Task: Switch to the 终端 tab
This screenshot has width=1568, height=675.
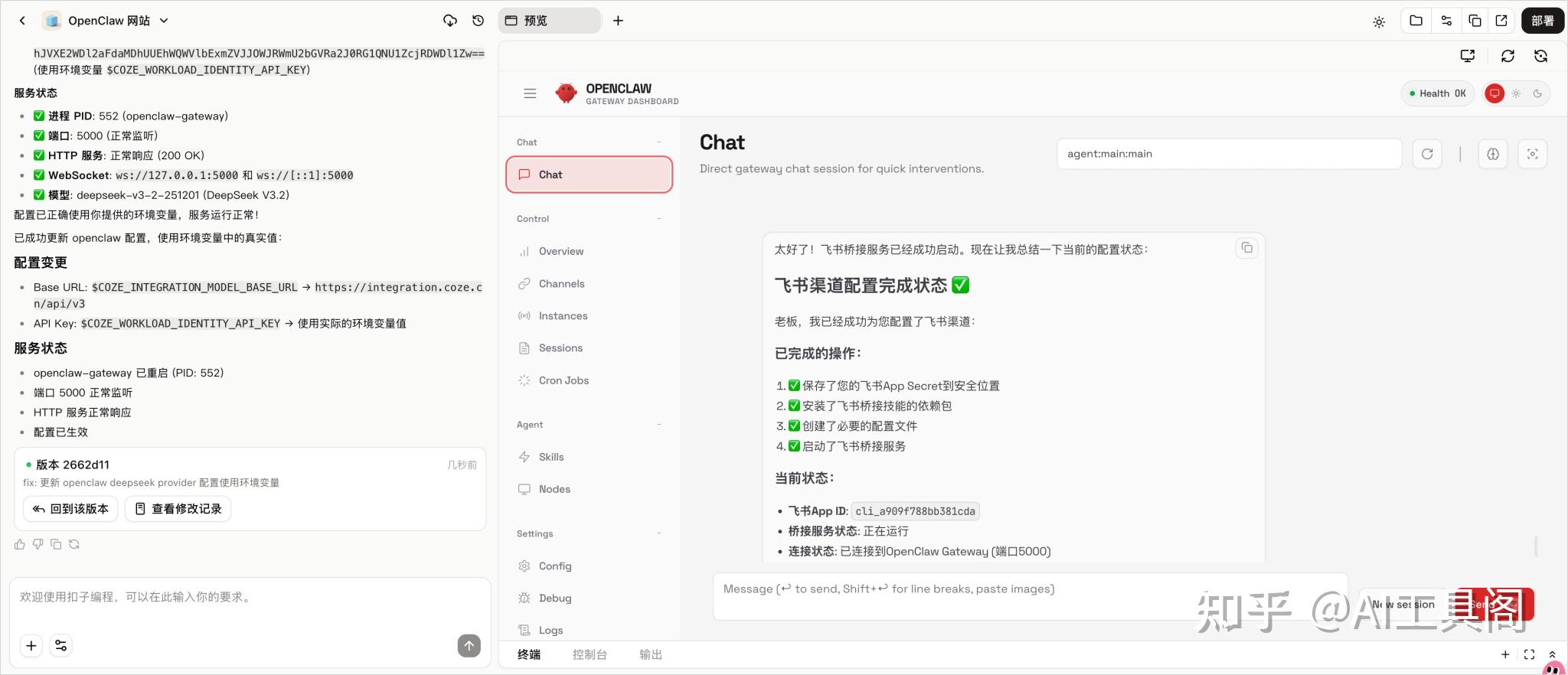Action: [529, 655]
